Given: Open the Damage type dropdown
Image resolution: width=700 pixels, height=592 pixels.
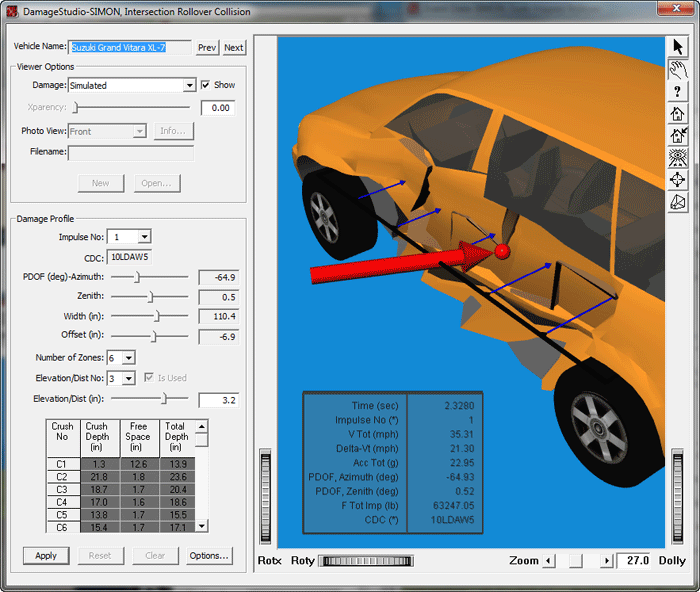Looking at the screenshot, I should [x=189, y=86].
